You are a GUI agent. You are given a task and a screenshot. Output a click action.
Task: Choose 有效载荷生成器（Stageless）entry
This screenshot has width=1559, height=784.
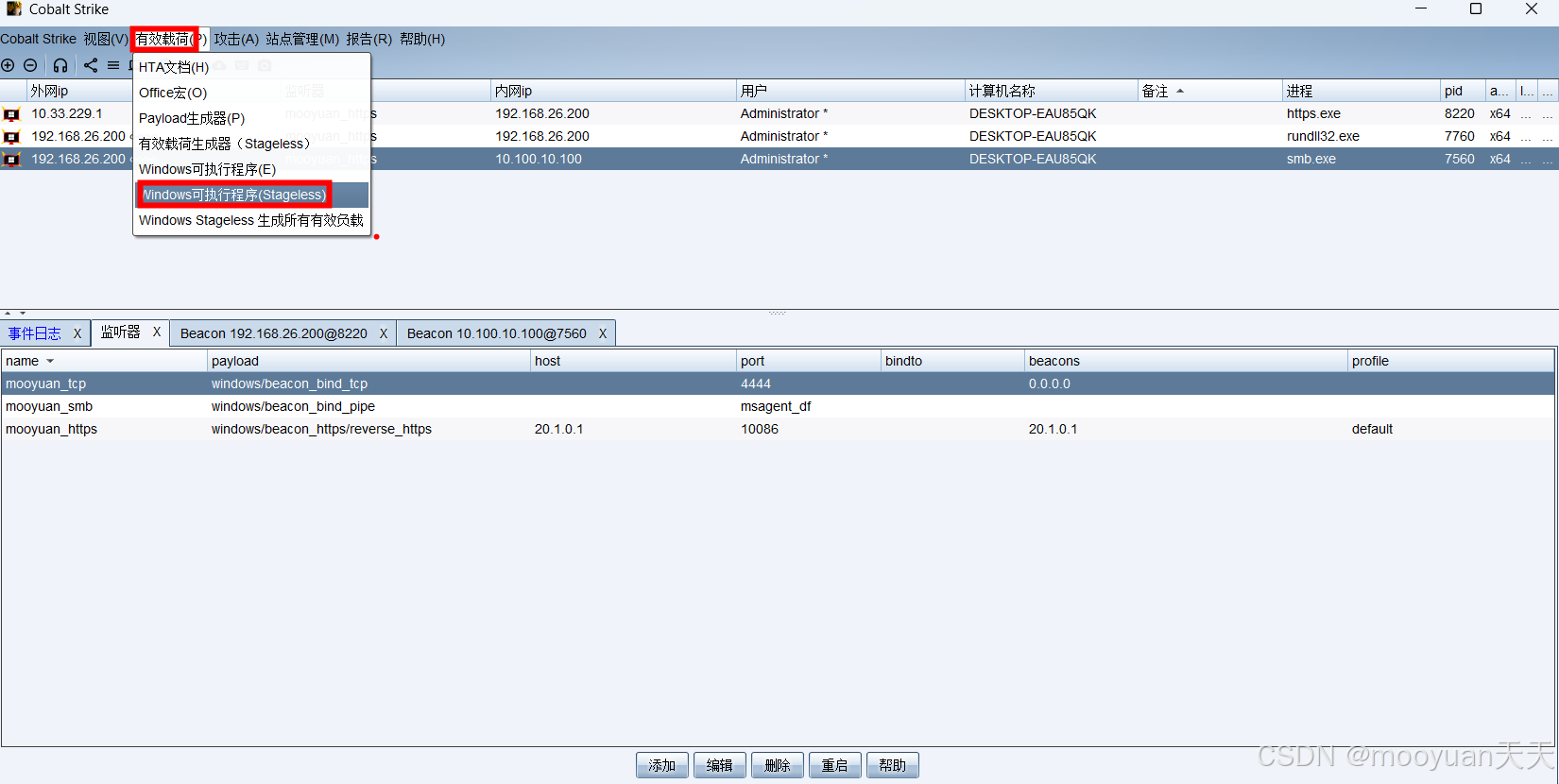pos(251,144)
